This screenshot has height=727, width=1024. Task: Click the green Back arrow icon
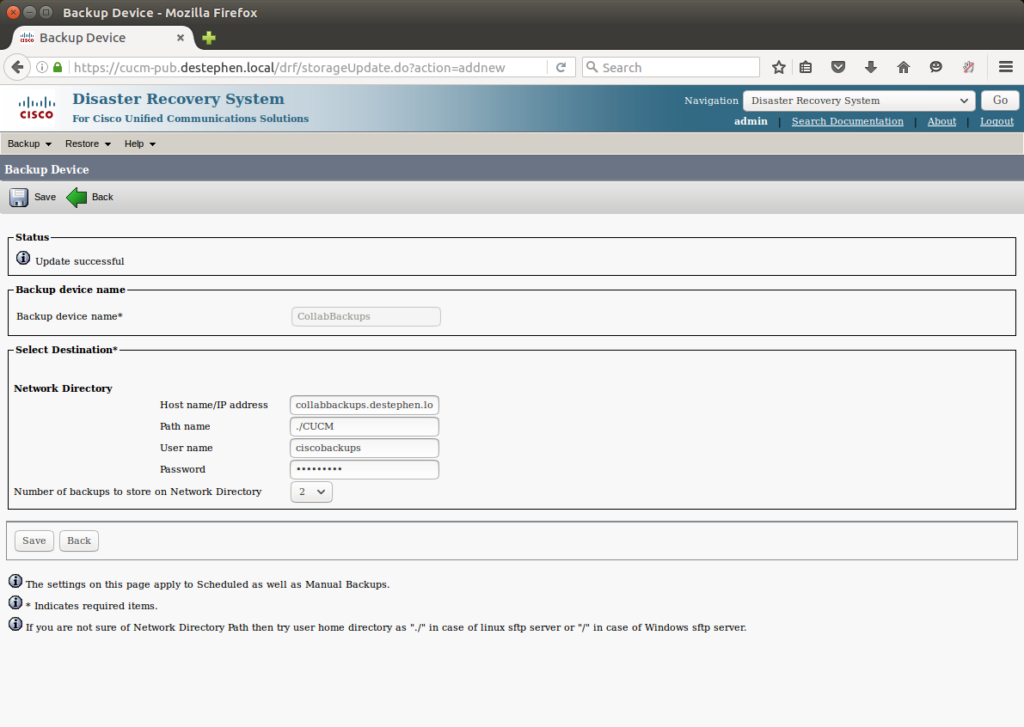click(76, 197)
